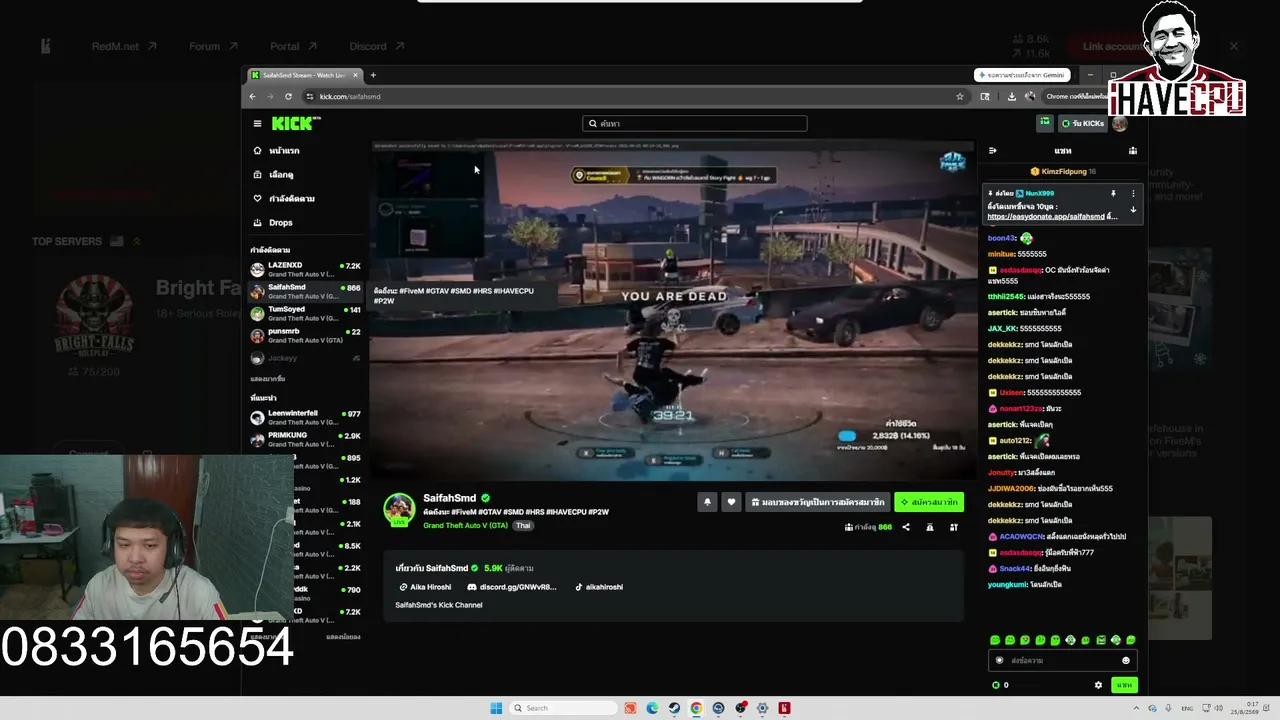Select the first quick emote in chat

pos(994,640)
